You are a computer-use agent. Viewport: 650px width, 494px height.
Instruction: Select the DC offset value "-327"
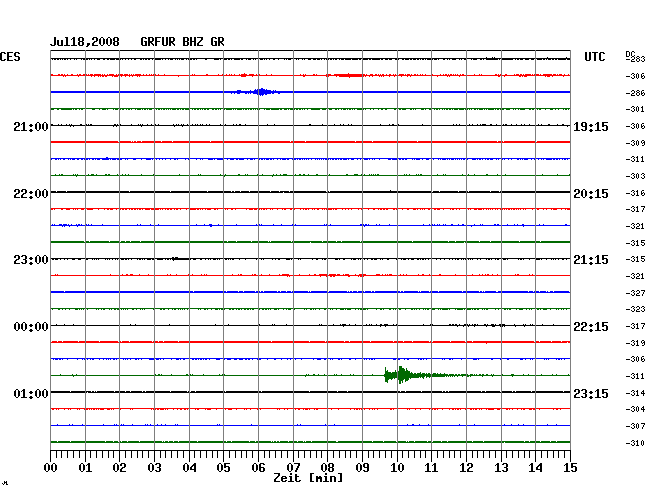(x=635, y=293)
